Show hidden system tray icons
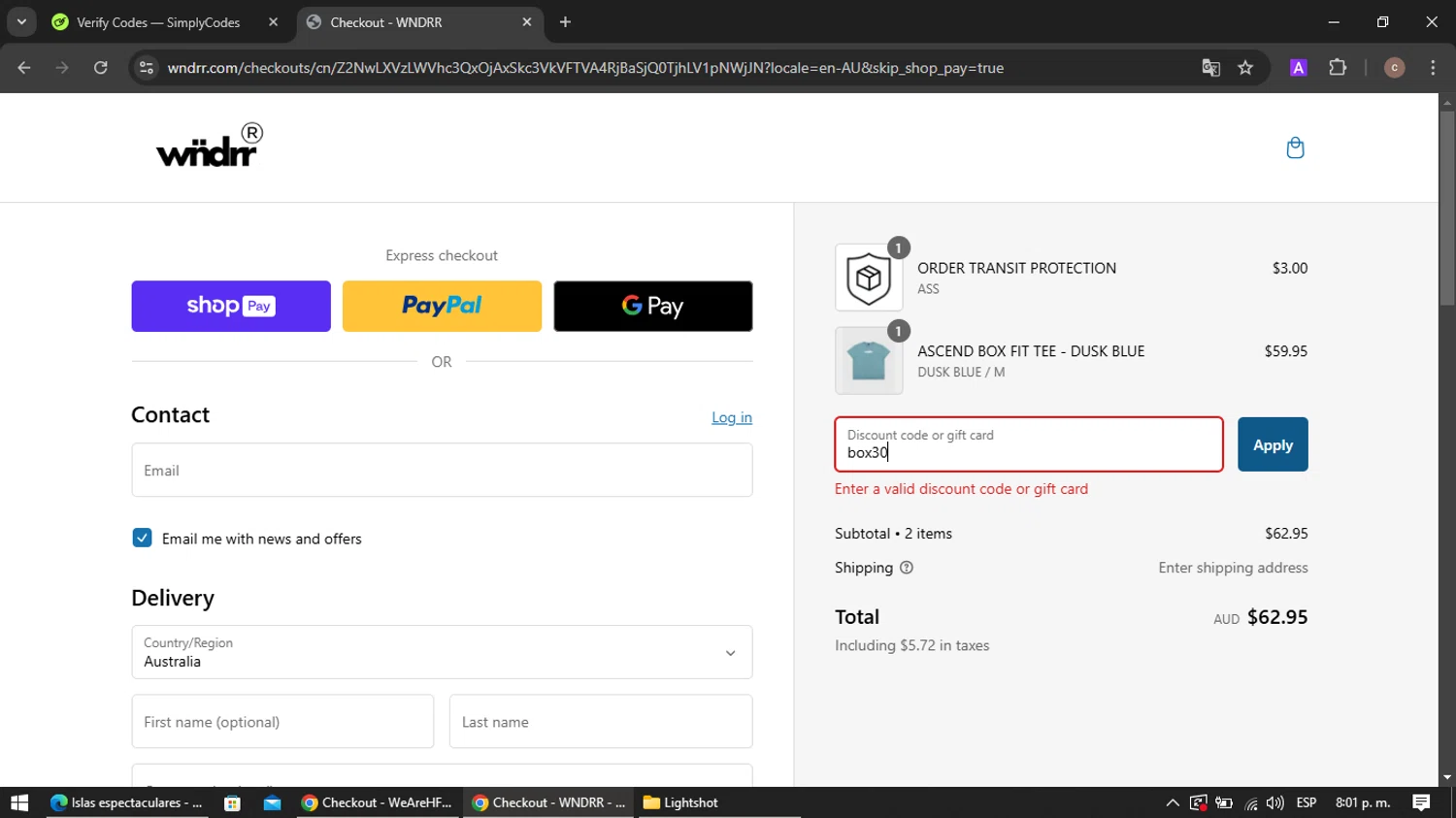Screen dimensions: 1456x818 (1173, 802)
